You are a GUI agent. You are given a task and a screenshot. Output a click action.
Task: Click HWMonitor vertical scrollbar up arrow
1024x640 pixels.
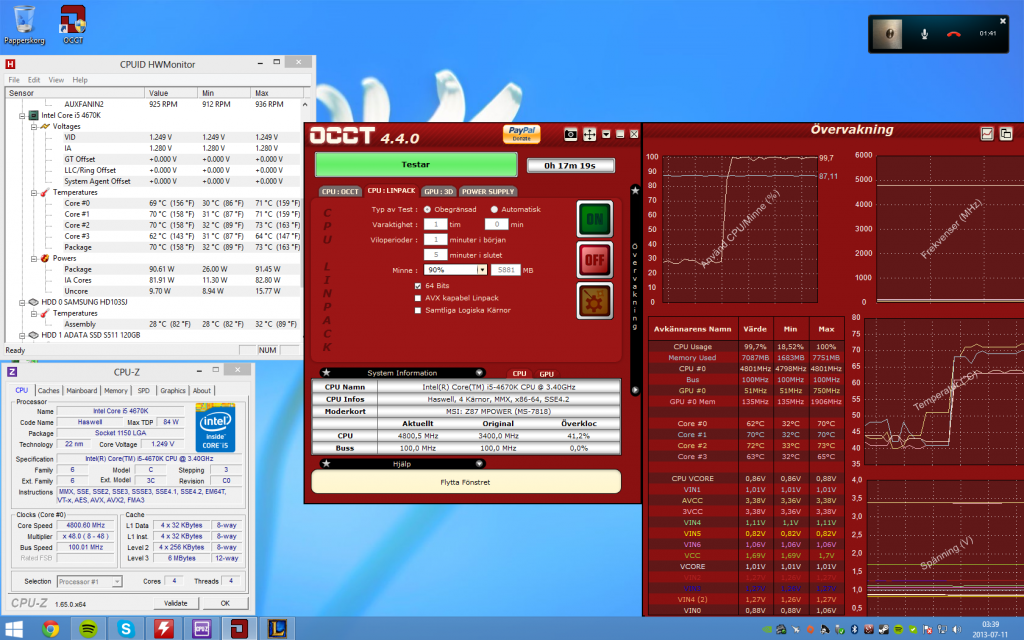click(x=305, y=104)
